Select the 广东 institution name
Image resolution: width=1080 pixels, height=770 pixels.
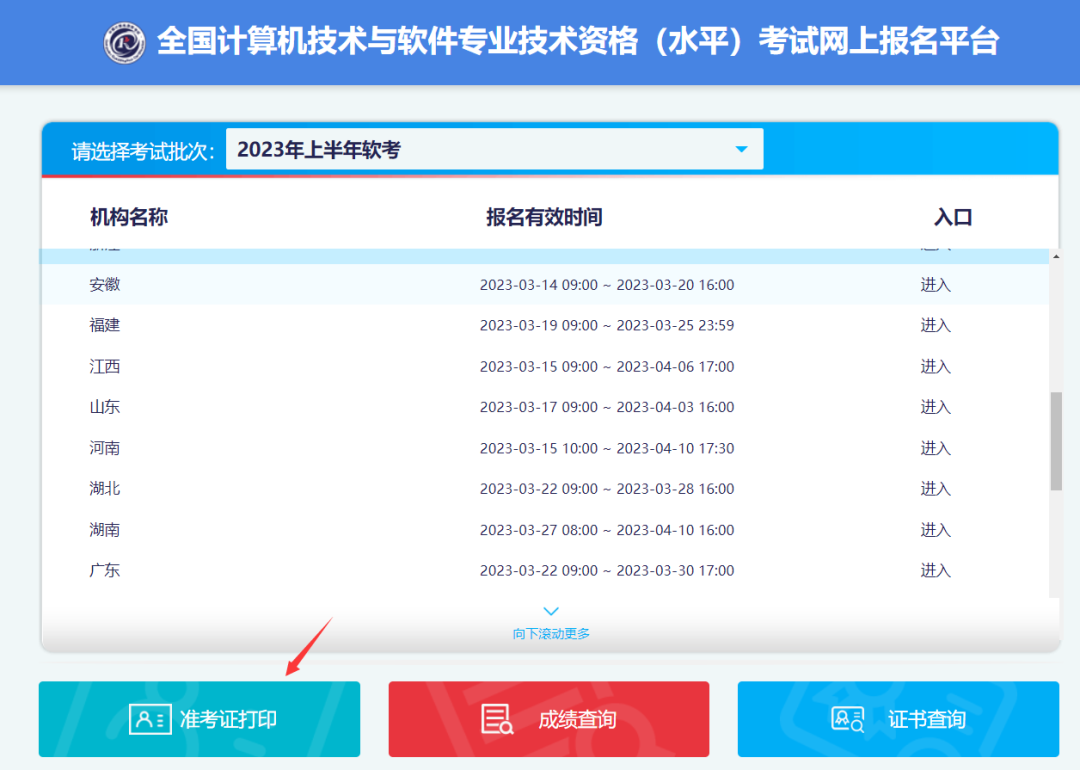pyautogui.click(x=105, y=570)
